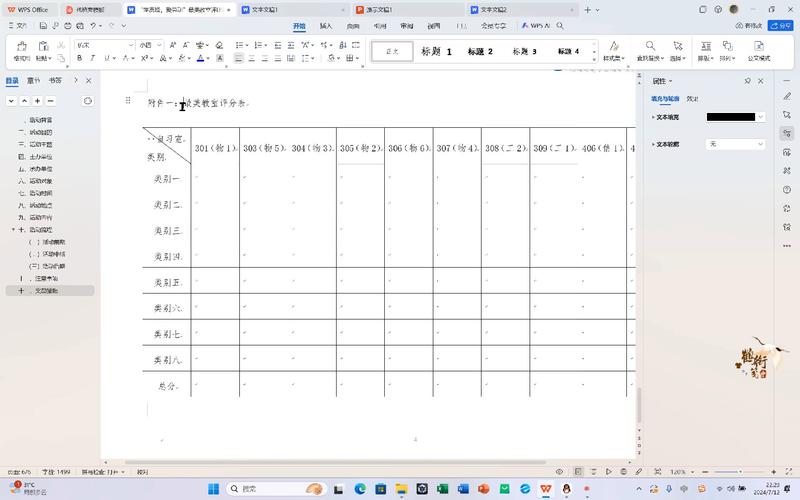The height and width of the screenshot is (500, 800).
Task: Click the Arrange objects icon in ribbon
Action: (728, 46)
